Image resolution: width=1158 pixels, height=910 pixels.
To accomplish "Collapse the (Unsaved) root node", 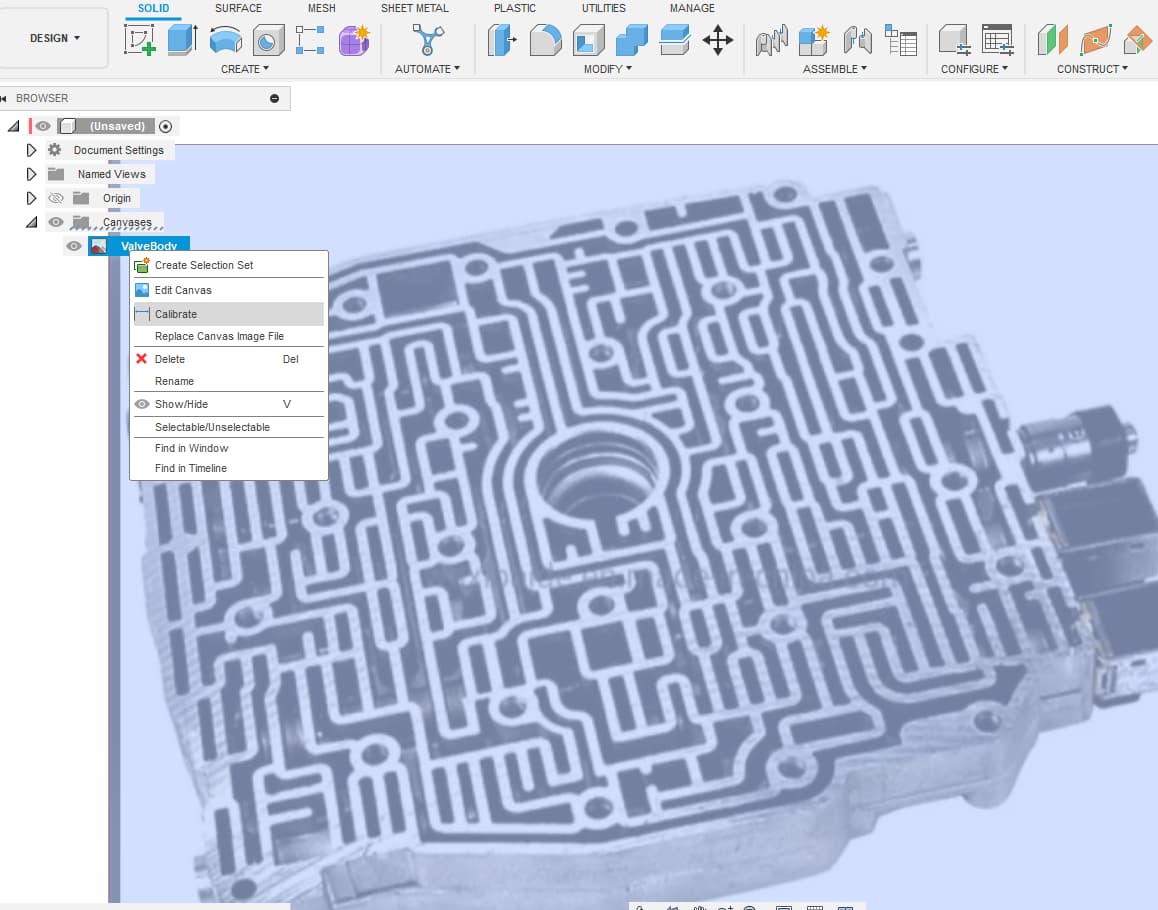I will pos(13,126).
